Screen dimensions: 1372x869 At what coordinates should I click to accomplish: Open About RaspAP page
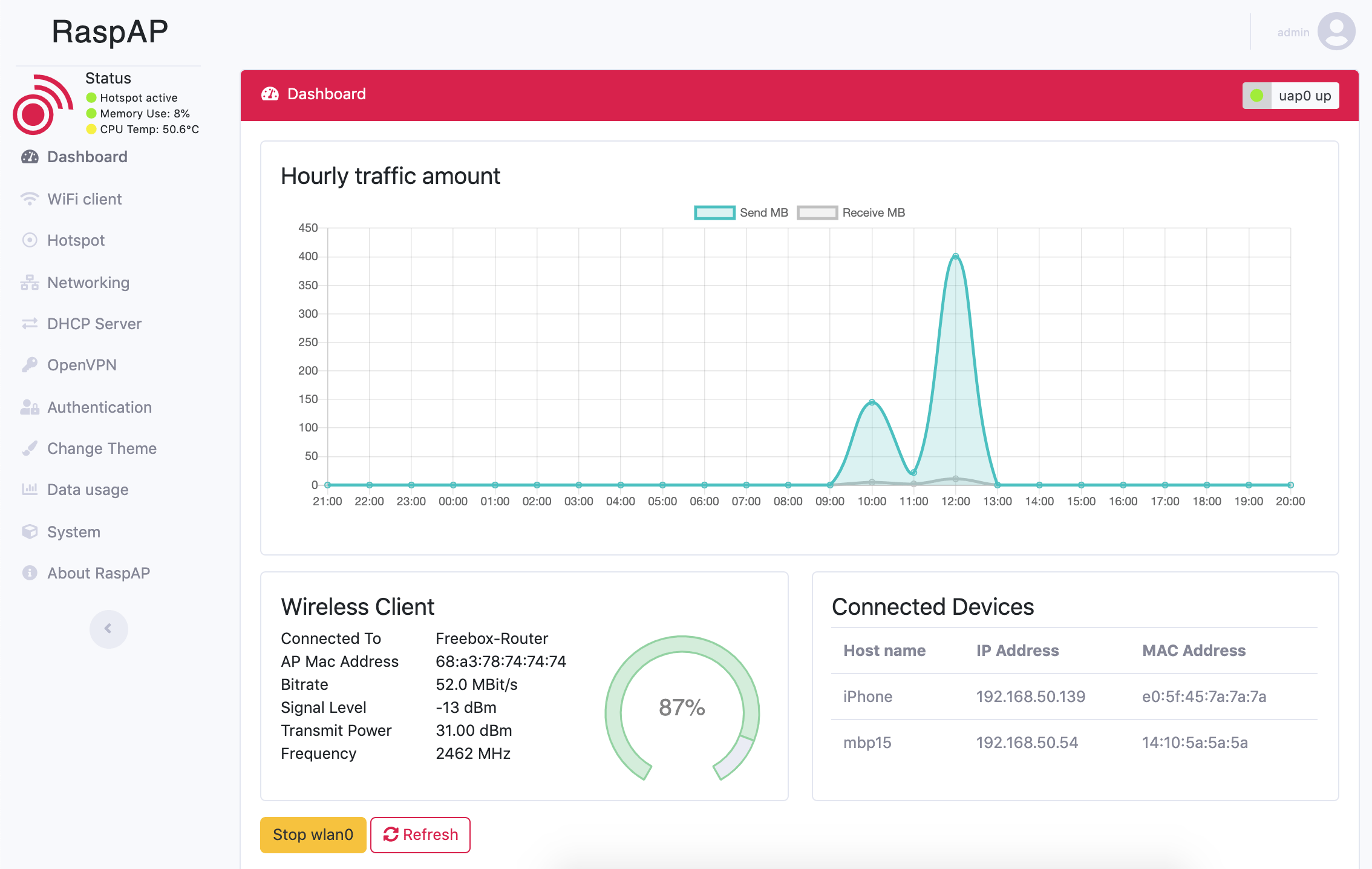pos(99,573)
